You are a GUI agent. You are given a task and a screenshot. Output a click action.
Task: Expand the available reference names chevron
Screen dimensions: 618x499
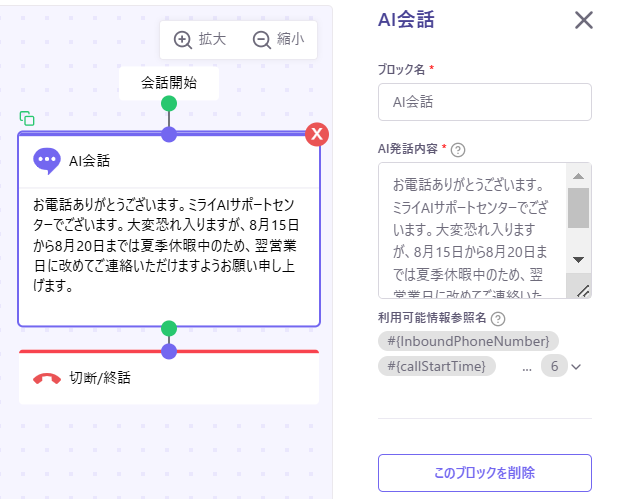(576, 367)
